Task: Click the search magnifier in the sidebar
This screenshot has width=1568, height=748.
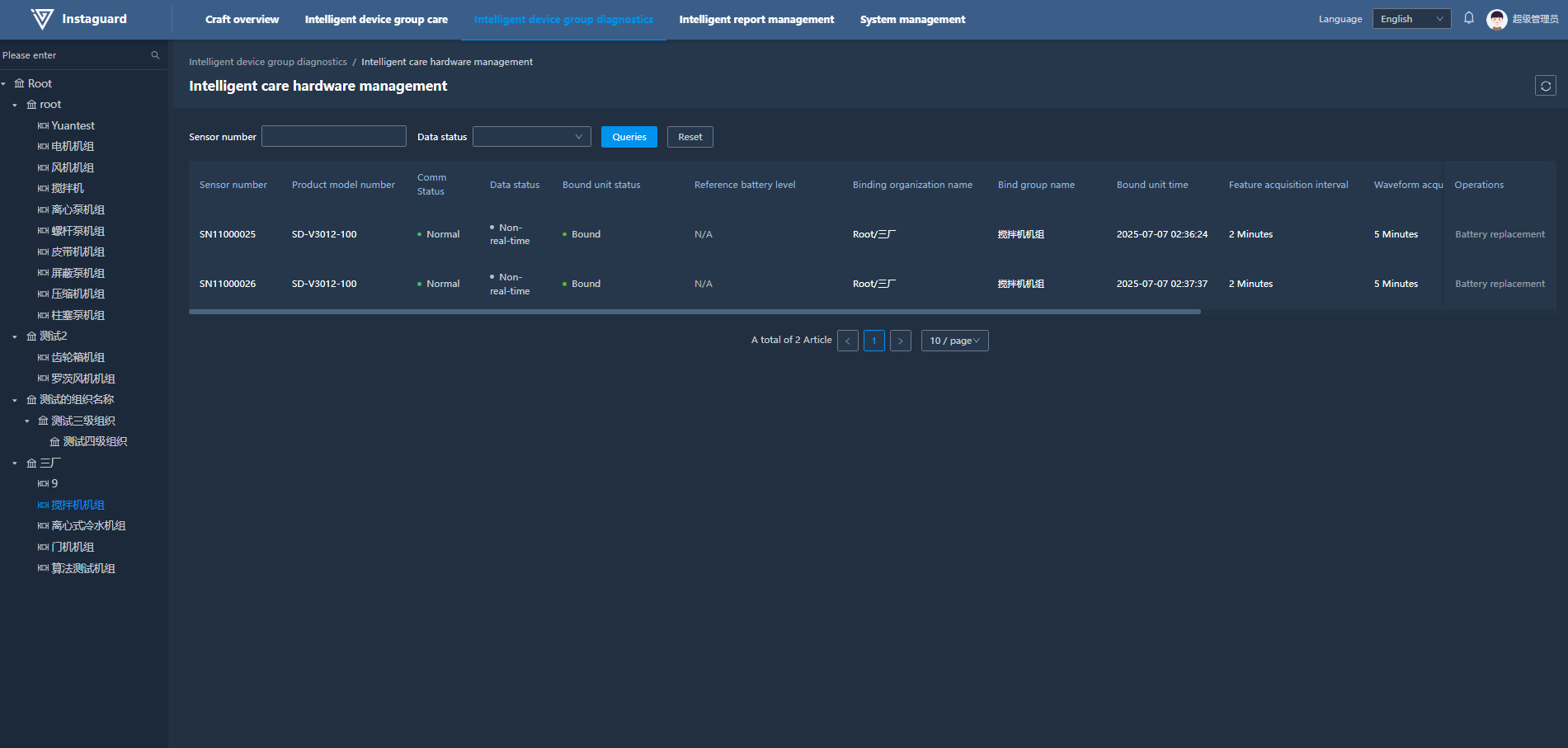Action: pyautogui.click(x=155, y=55)
